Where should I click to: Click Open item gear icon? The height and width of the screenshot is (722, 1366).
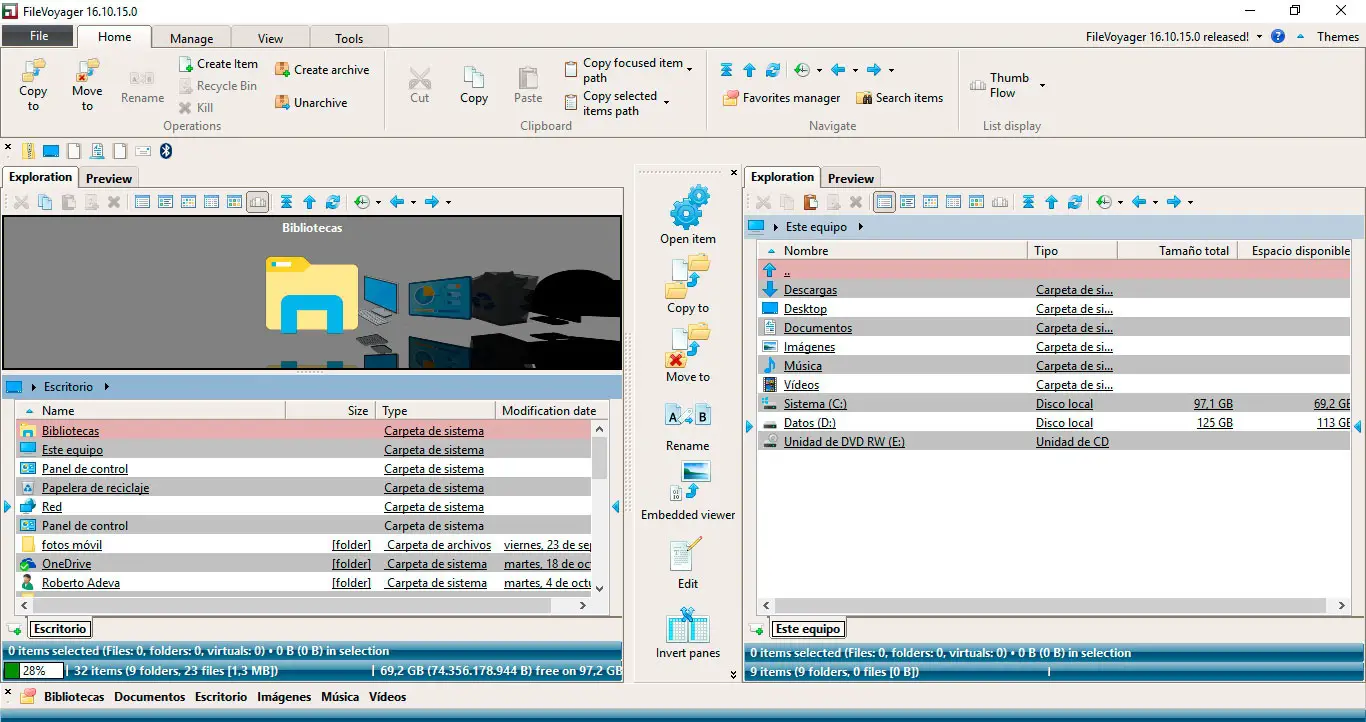(x=688, y=208)
